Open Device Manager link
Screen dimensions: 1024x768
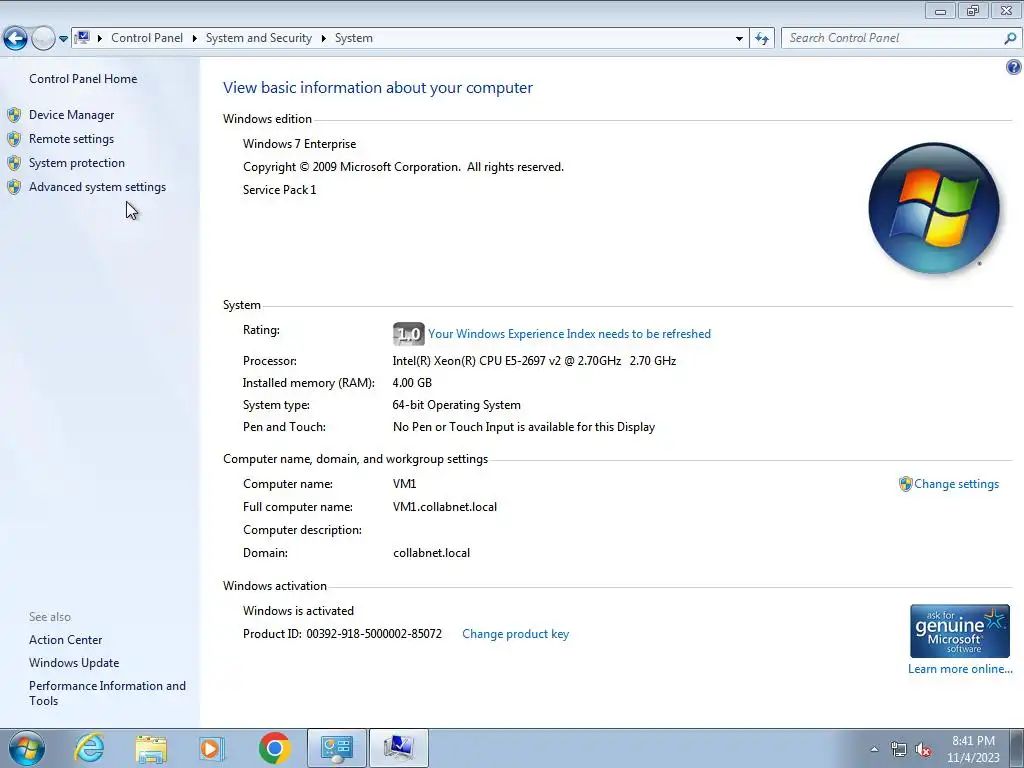[71, 115]
